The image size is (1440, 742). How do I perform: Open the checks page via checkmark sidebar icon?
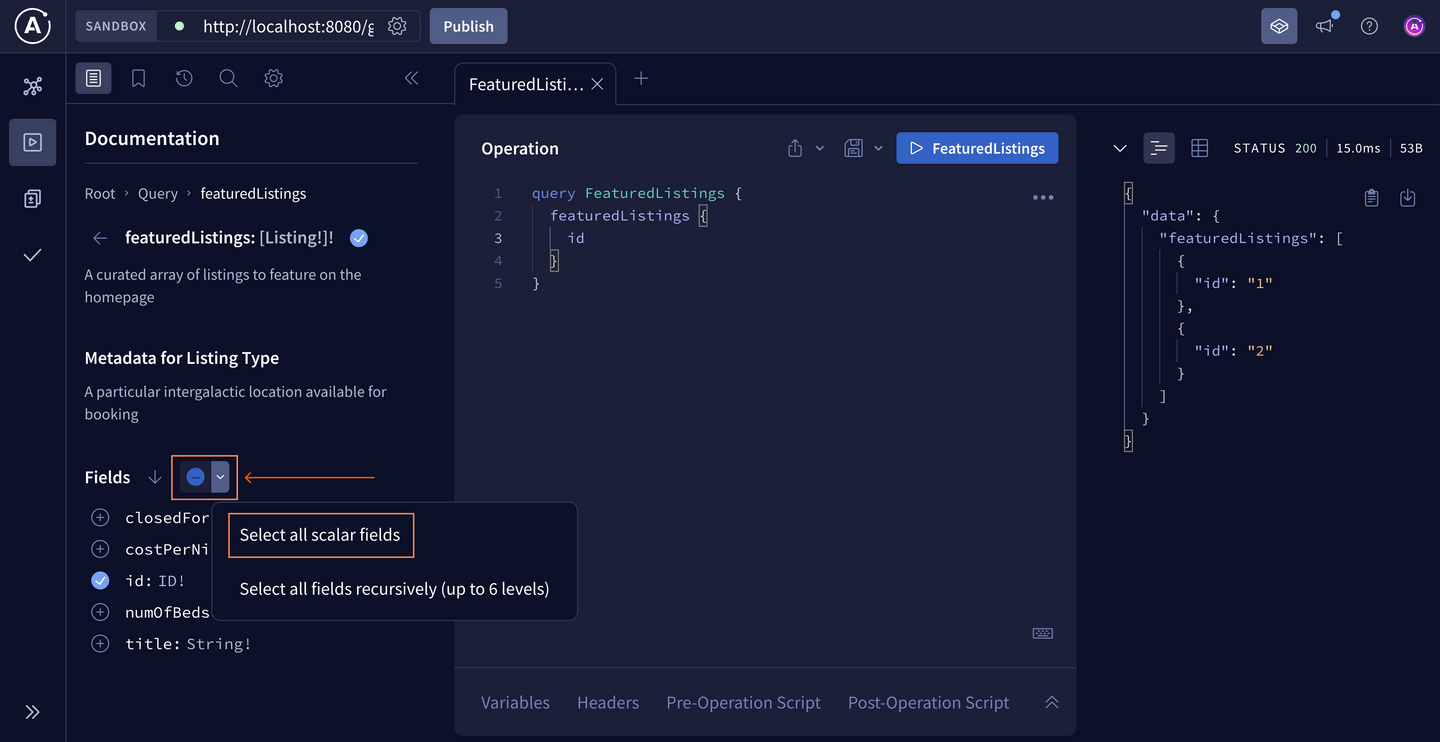click(x=32, y=255)
